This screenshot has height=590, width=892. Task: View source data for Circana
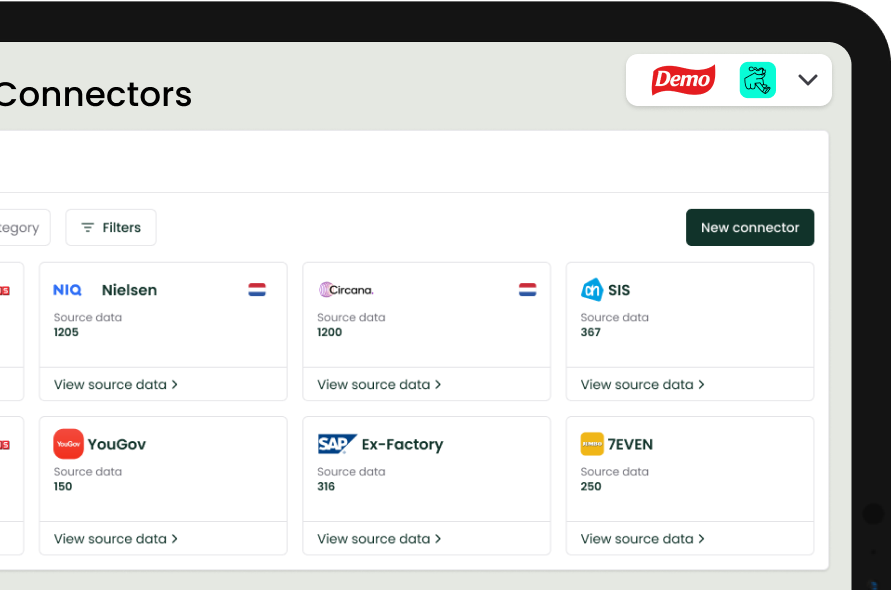pos(379,385)
